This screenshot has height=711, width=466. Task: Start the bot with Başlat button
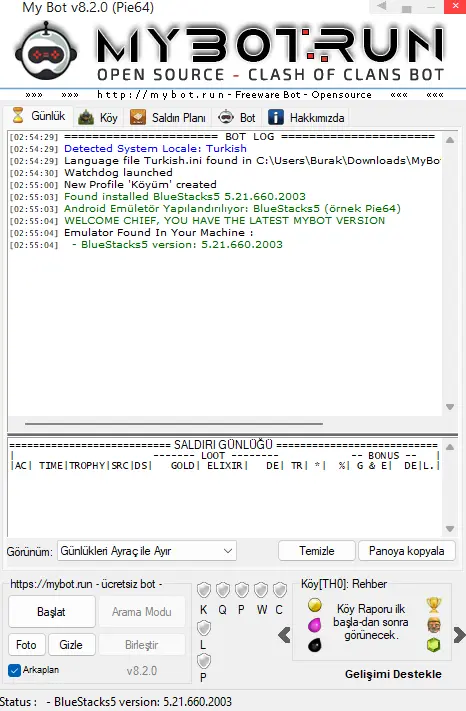tap(52, 612)
